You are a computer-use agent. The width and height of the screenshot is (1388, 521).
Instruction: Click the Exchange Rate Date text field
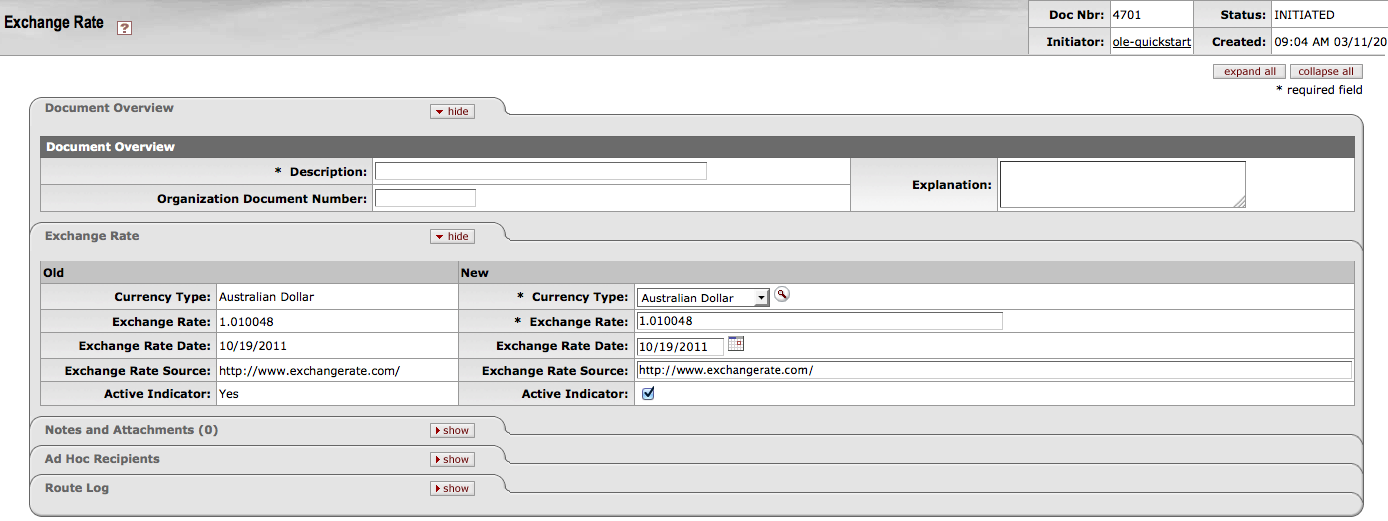pos(679,347)
